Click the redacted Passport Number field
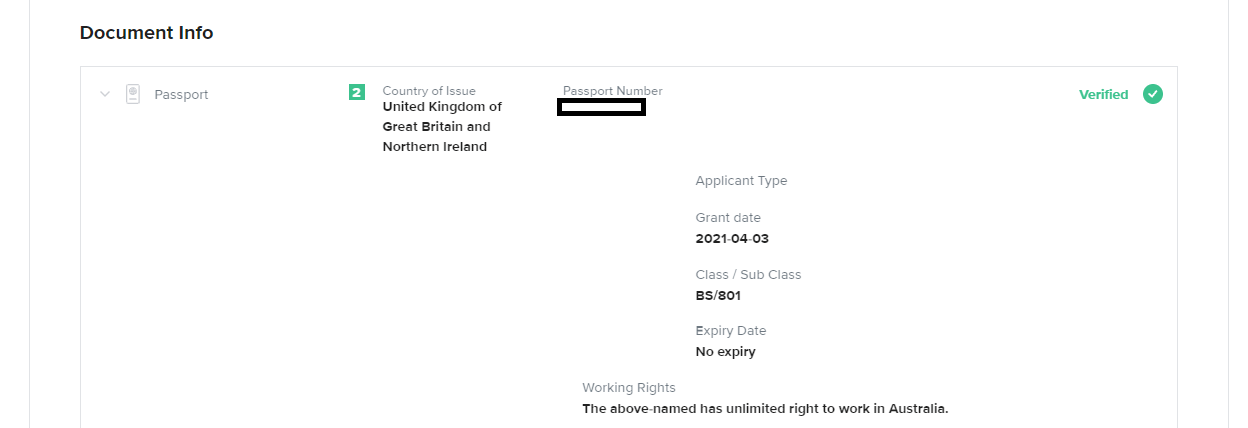Image resolution: width=1248 pixels, height=428 pixels. coord(601,107)
